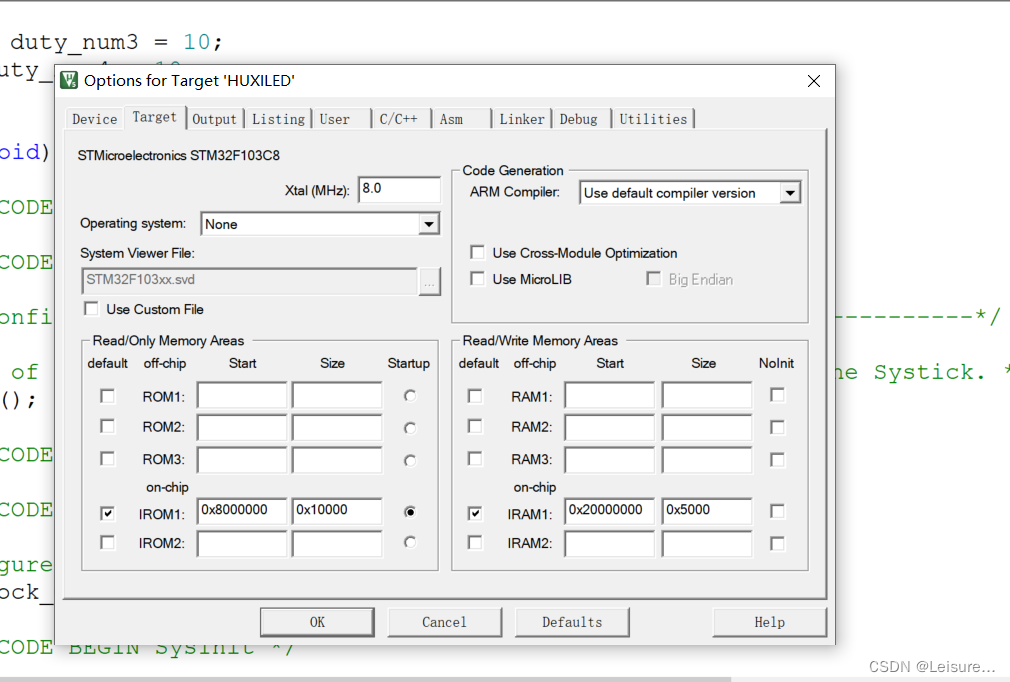Screen dimensions: 1010x682
Task: Toggle the IRAM2 NoInit checkbox
Action: [777, 544]
